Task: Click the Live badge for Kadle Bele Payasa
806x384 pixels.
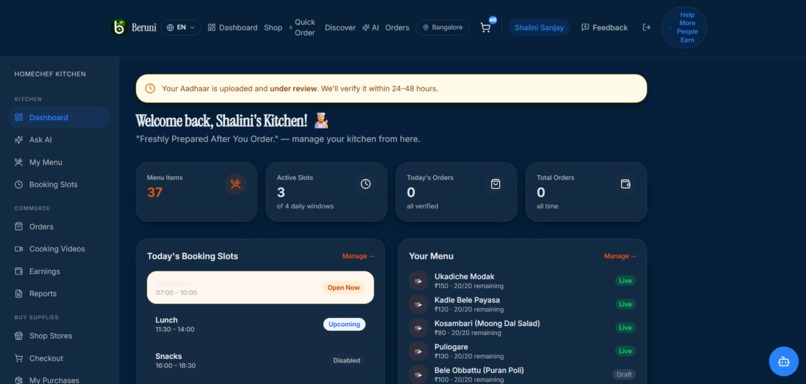Action: (x=625, y=304)
